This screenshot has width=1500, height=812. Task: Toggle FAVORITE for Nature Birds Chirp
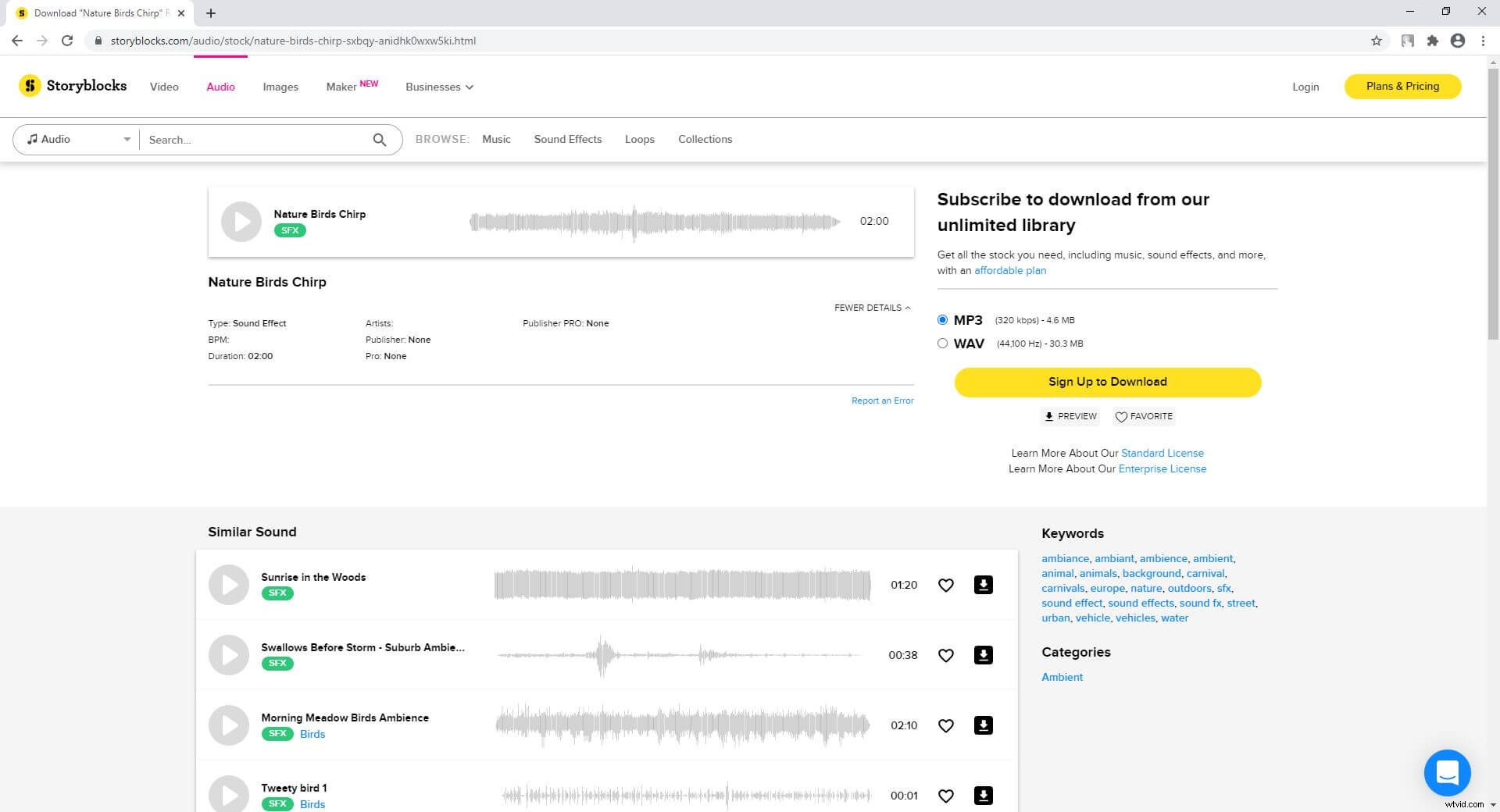pyautogui.click(x=1144, y=417)
